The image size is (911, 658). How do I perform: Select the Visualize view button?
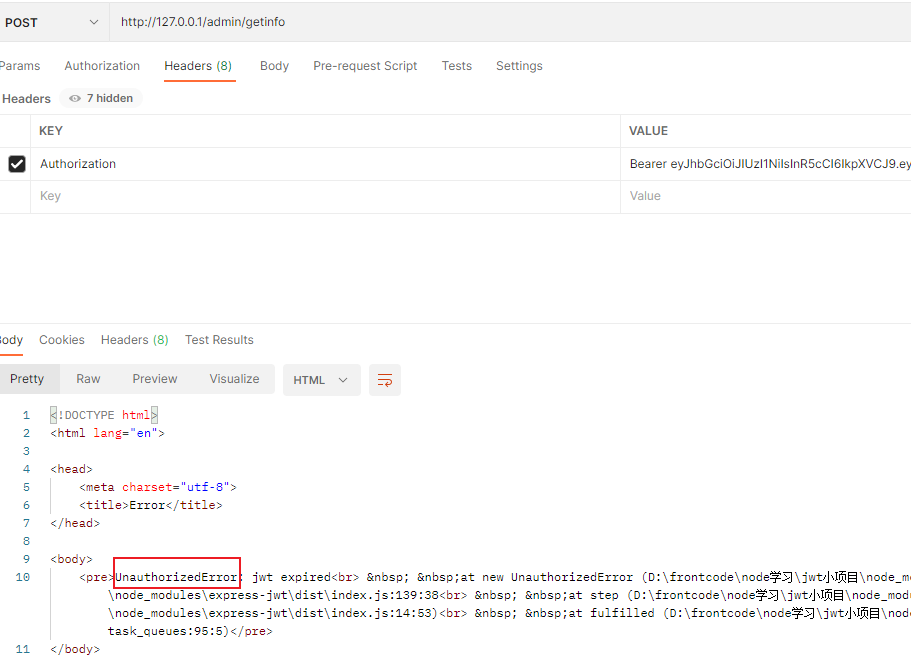[234, 379]
